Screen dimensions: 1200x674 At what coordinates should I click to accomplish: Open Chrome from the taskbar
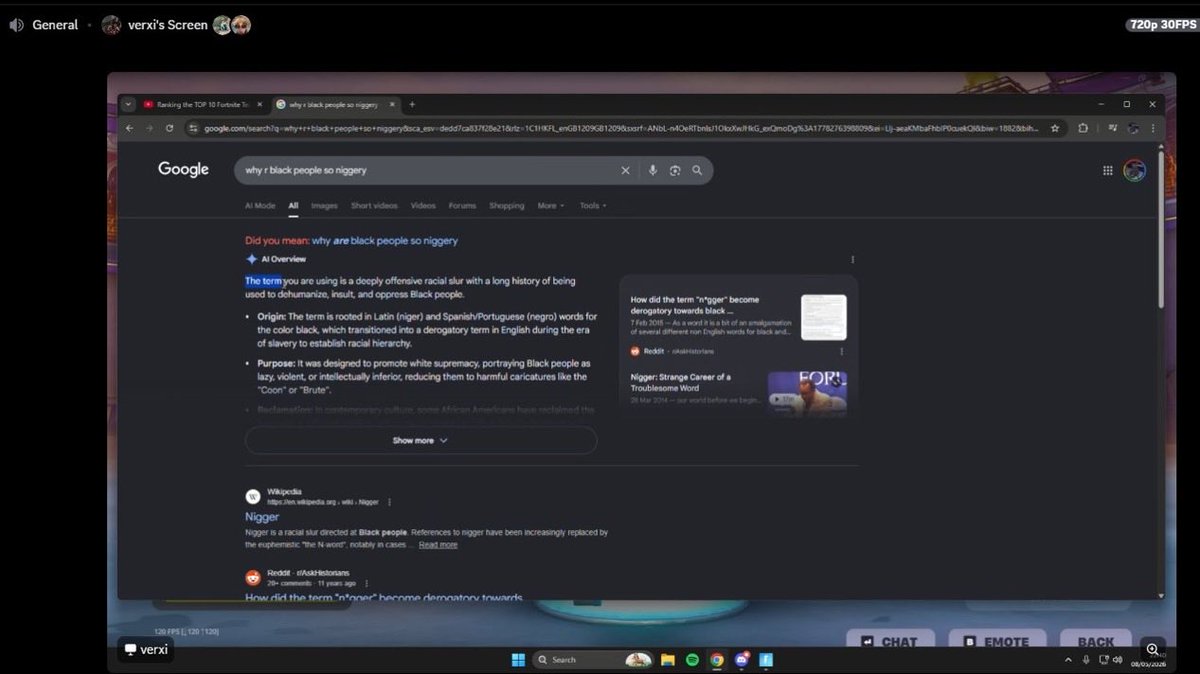pyautogui.click(x=717, y=660)
